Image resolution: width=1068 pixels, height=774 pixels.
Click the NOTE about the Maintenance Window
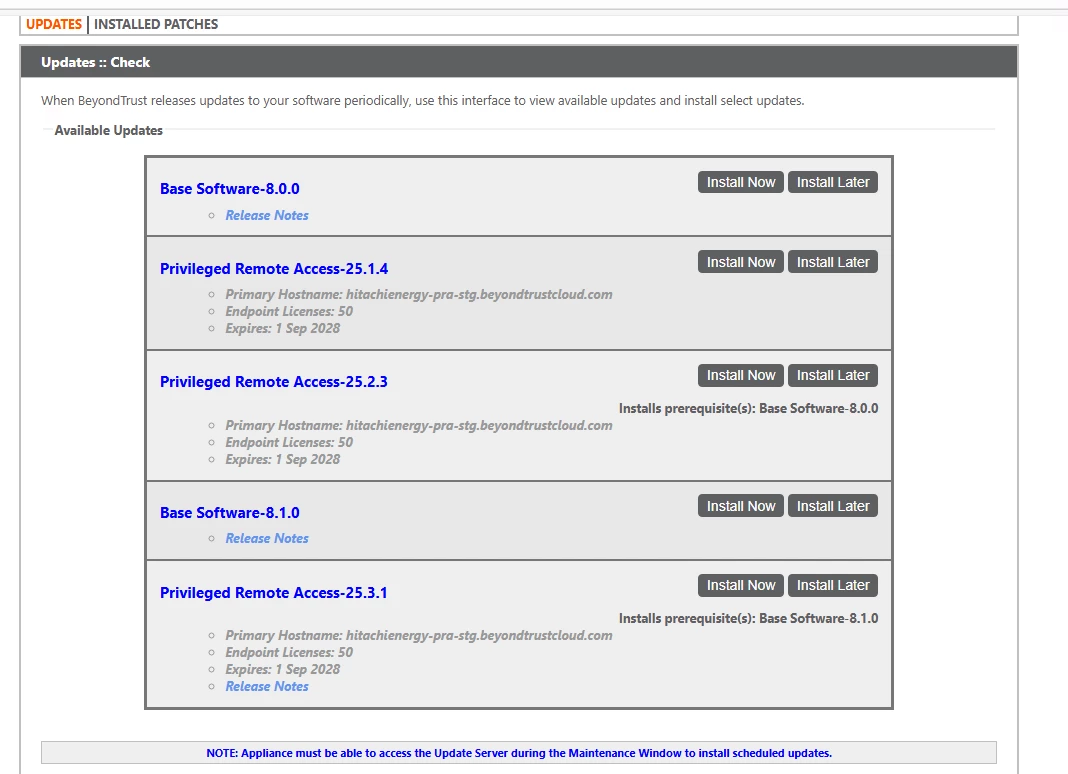[519, 753]
